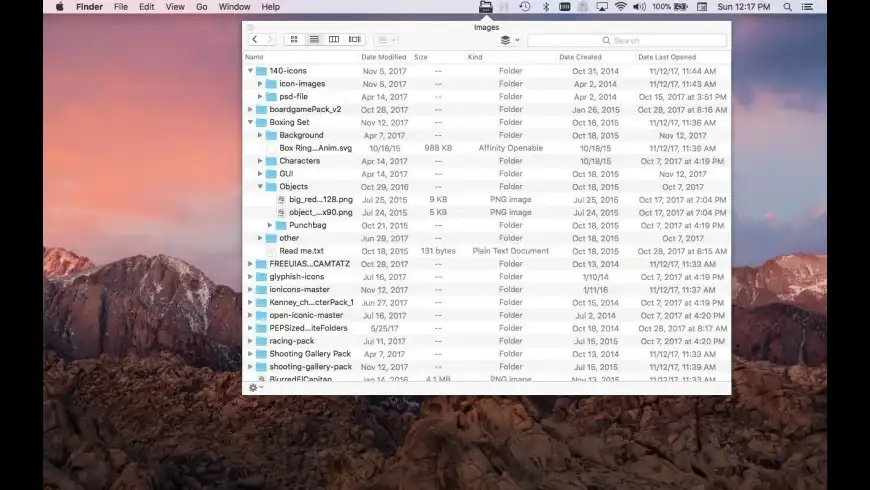870x490 pixels.
Task: Sort by Date Modified column header
Action: tap(384, 57)
